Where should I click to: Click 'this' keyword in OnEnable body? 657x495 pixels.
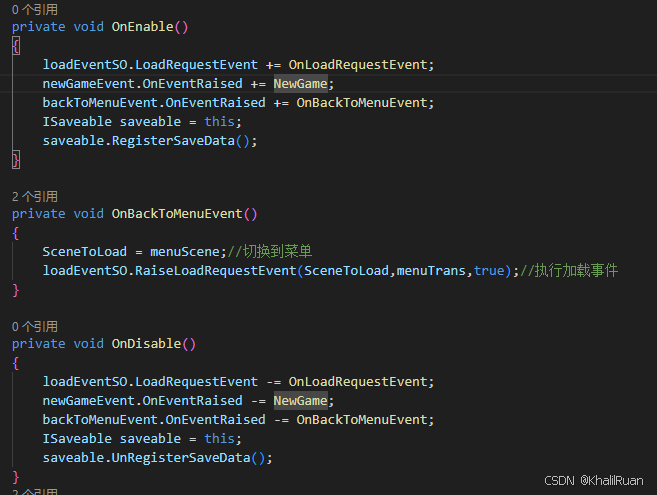tap(220, 122)
